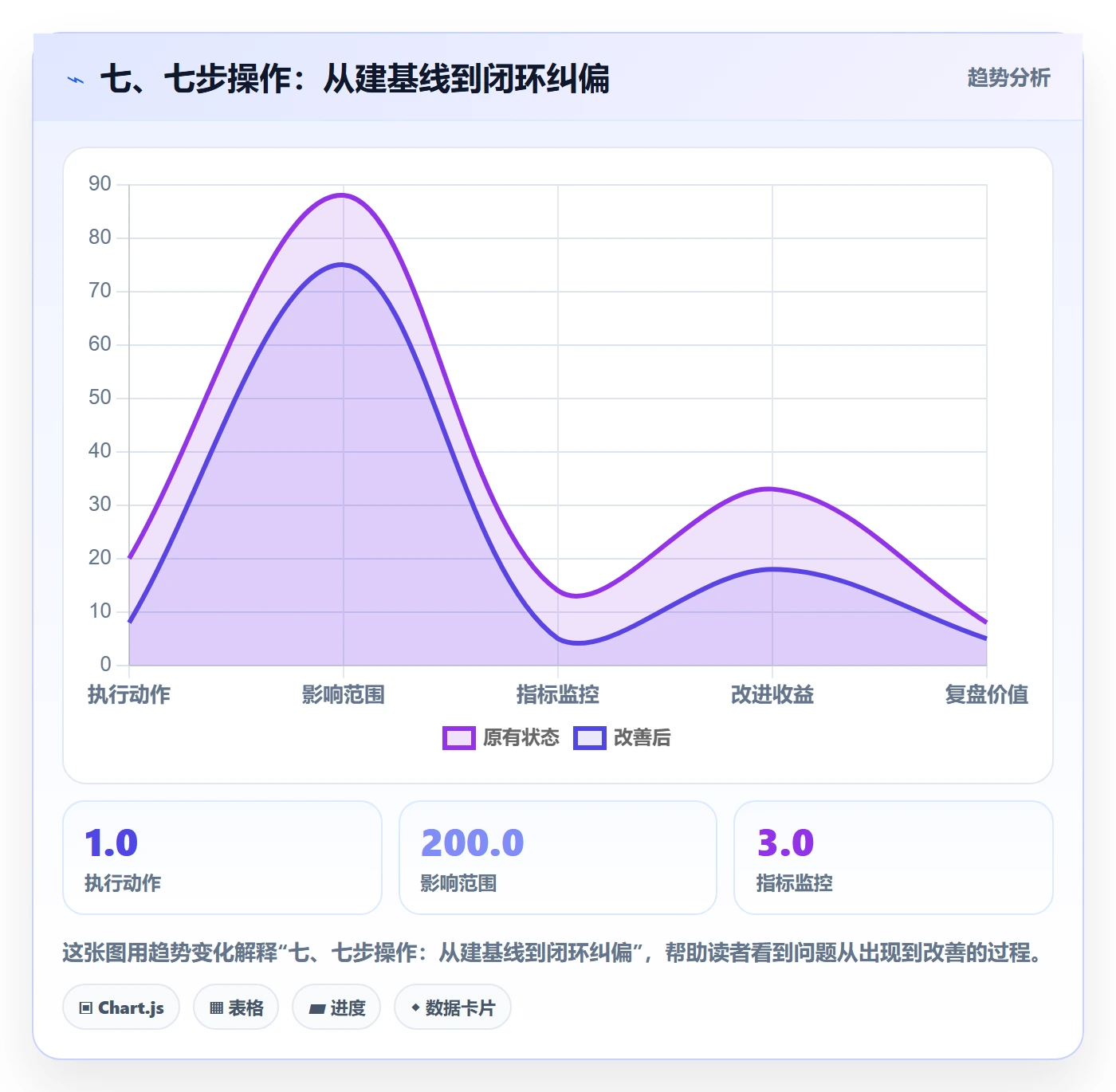This screenshot has height=1092, width=1116.
Task: Click the 进度 tag chip
Action: point(336,1008)
